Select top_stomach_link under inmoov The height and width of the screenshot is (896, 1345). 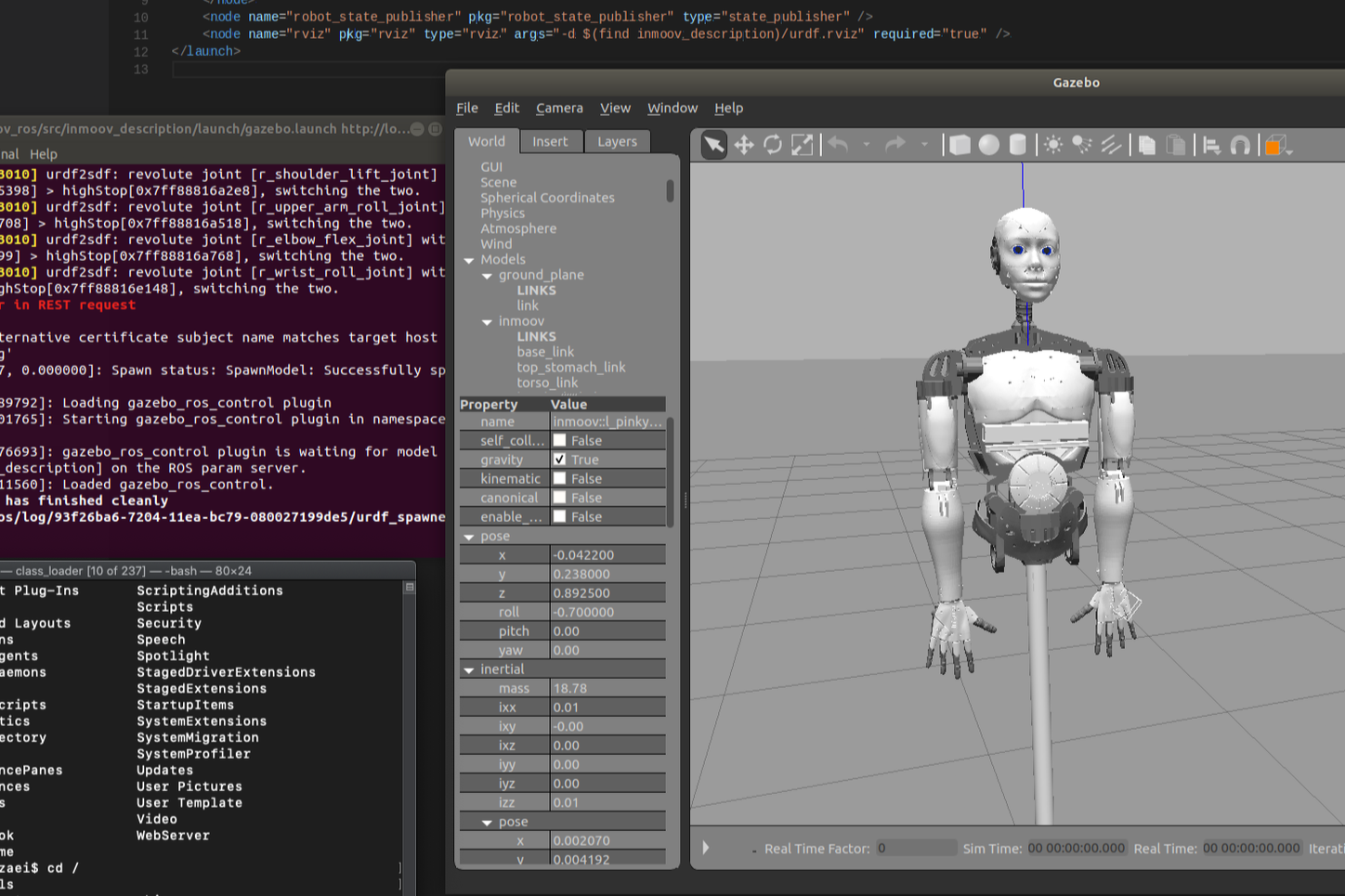pos(571,368)
